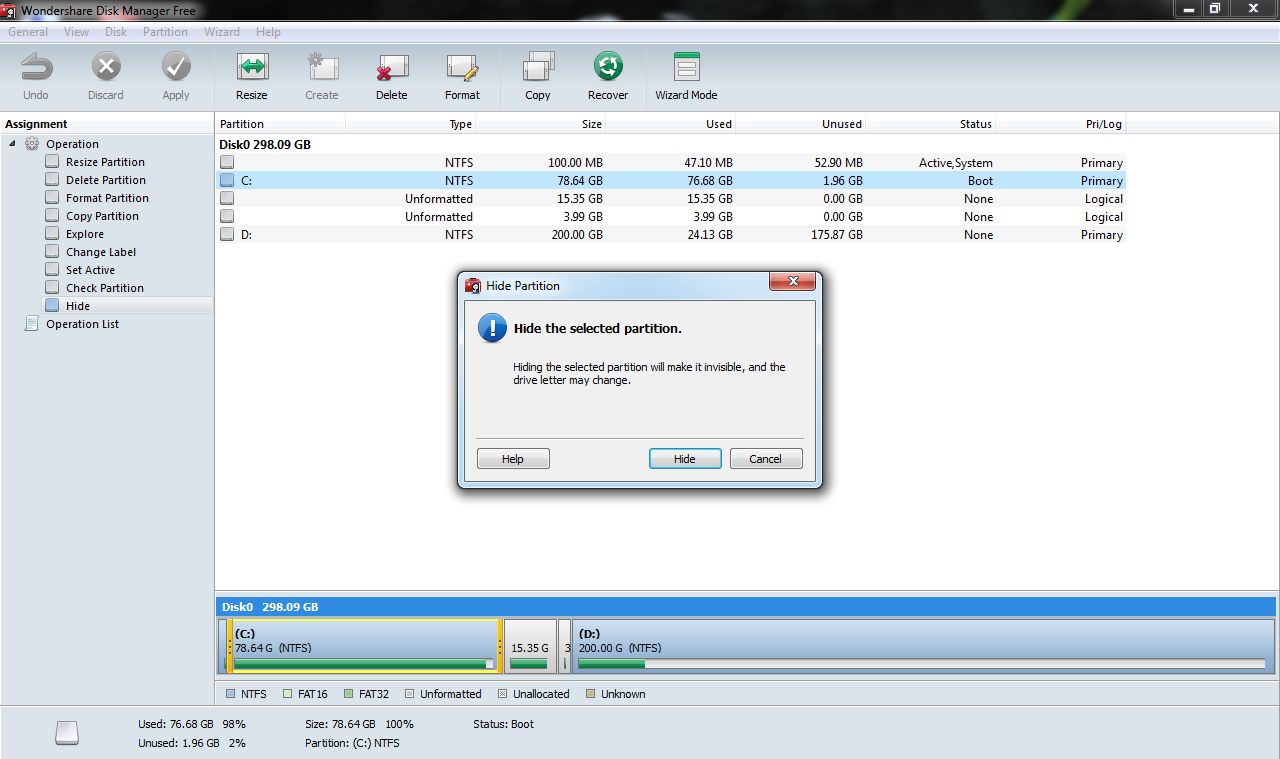Click Format Partition operation icon in sidebar
Viewport: 1280px width, 759px height.
click(x=52, y=198)
